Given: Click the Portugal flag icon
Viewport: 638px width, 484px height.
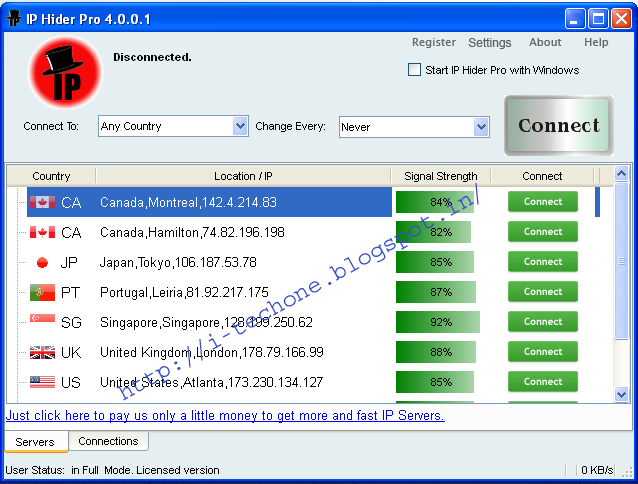Looking at the screenshot, I should point(42,292).
